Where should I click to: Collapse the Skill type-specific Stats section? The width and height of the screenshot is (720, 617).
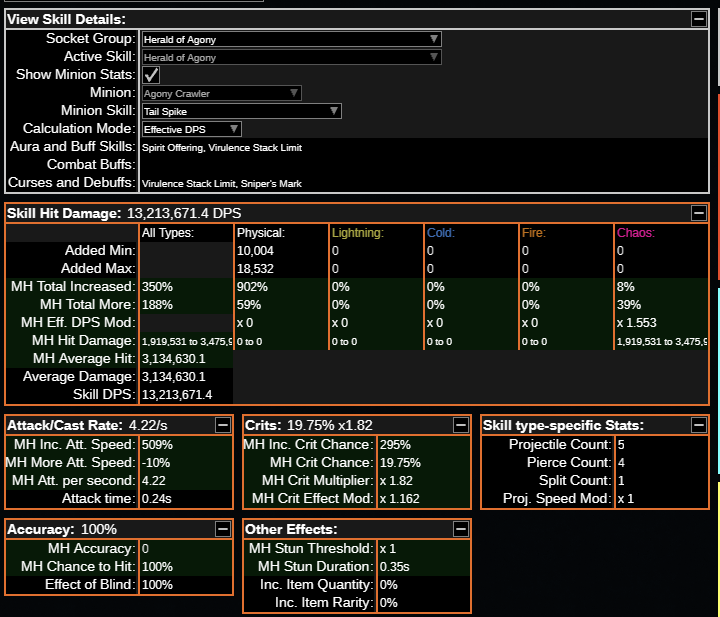coord(699,425)
